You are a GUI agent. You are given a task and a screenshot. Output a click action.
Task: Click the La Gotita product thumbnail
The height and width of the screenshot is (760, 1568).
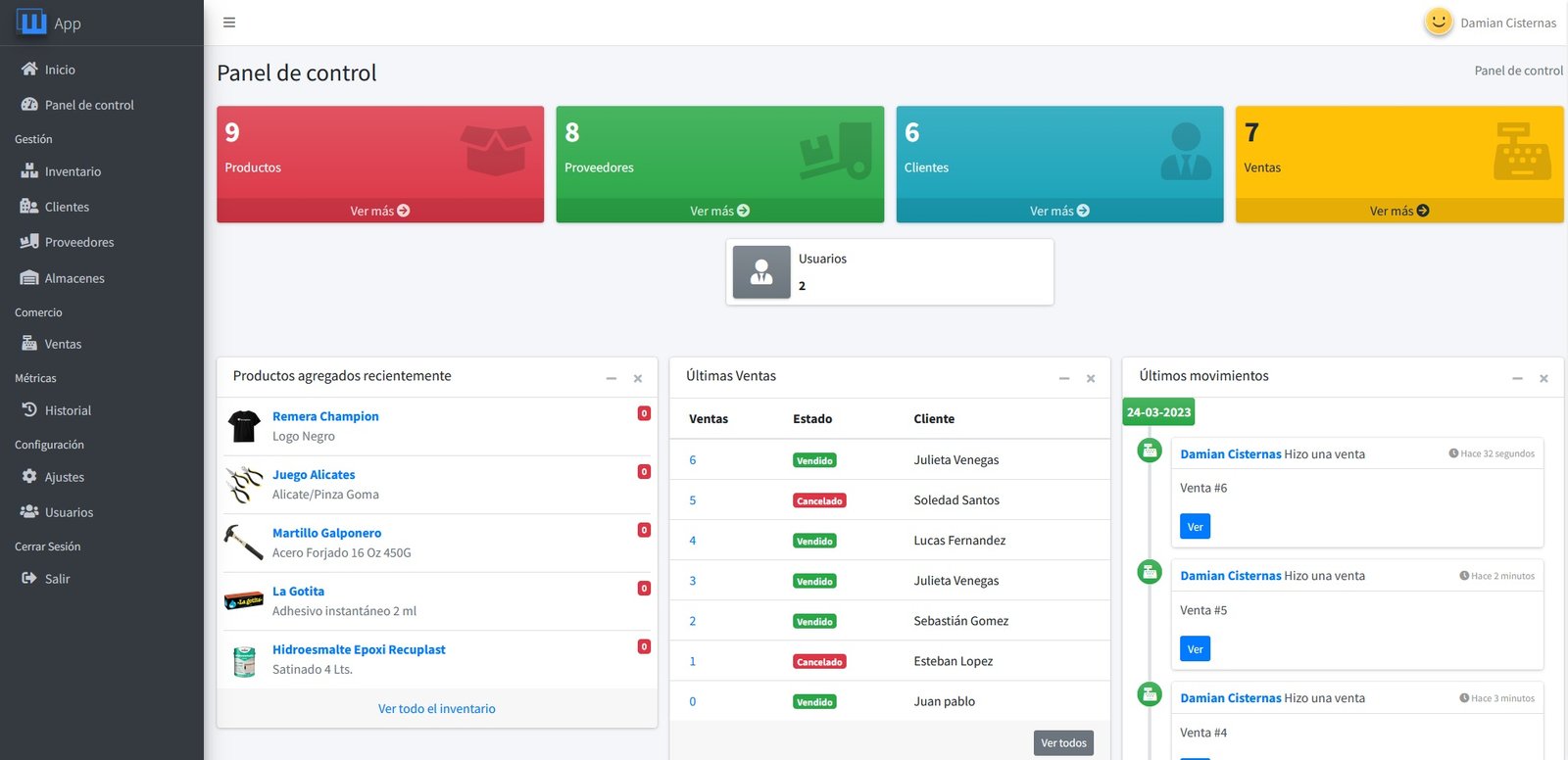244,600
